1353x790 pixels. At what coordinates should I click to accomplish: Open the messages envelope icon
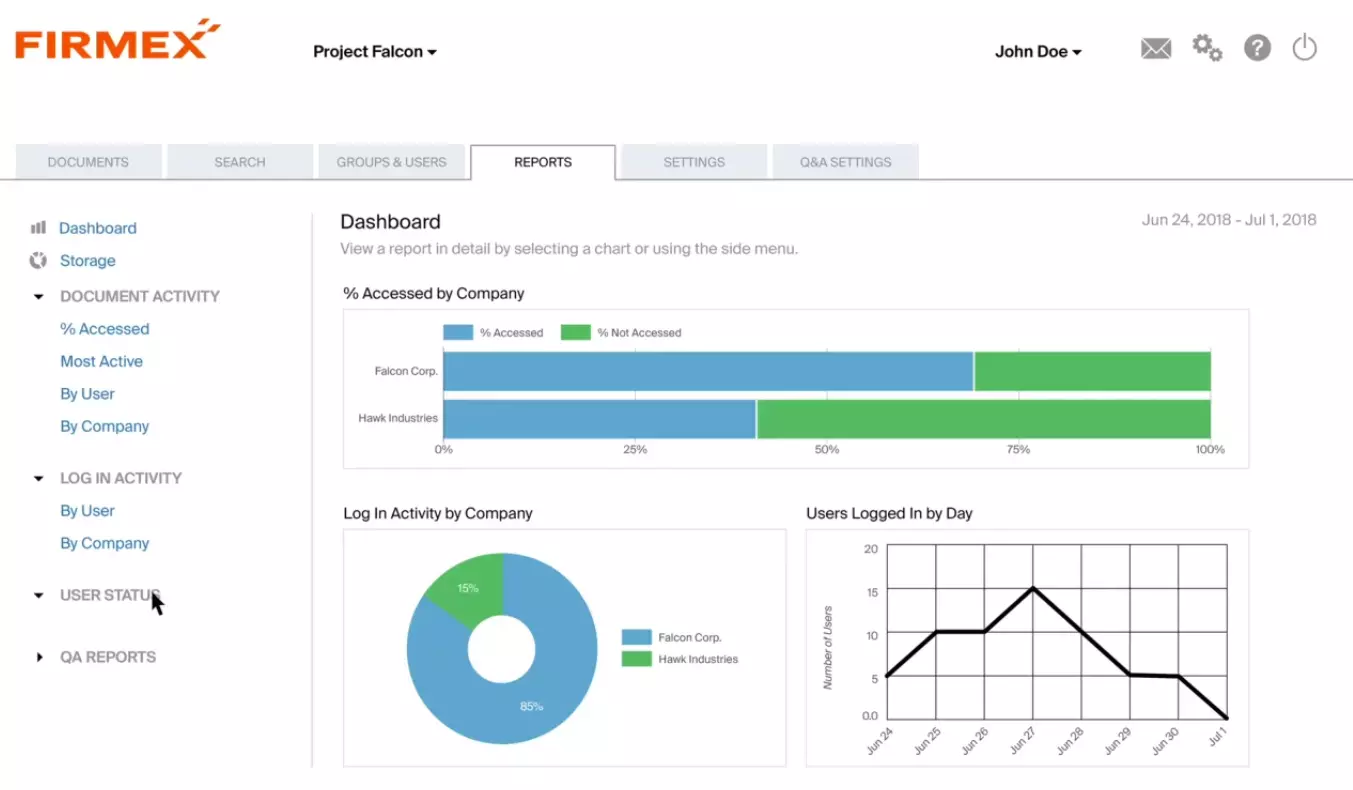pos(1156,48)
